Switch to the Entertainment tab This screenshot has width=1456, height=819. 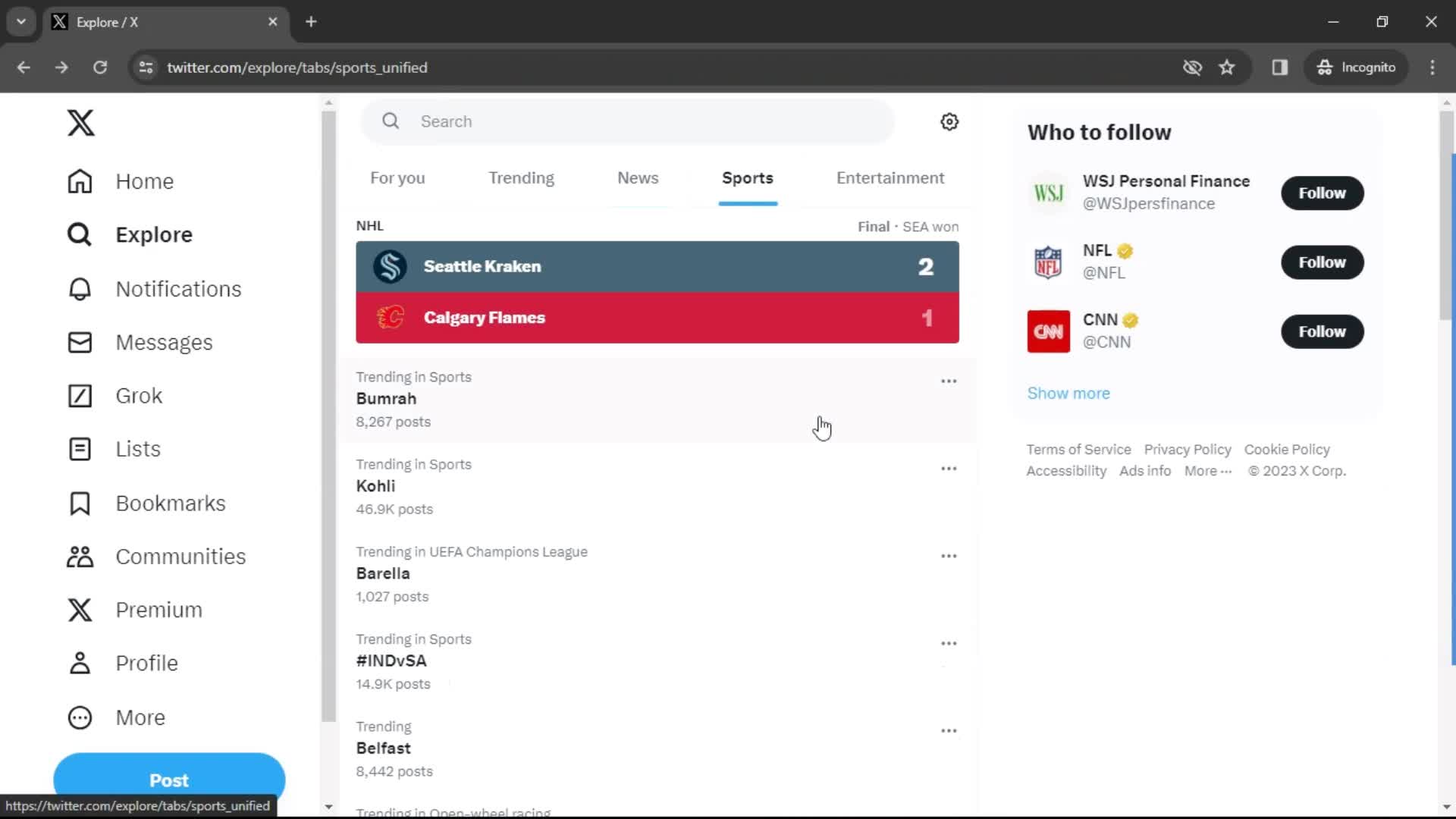[890, 178]
